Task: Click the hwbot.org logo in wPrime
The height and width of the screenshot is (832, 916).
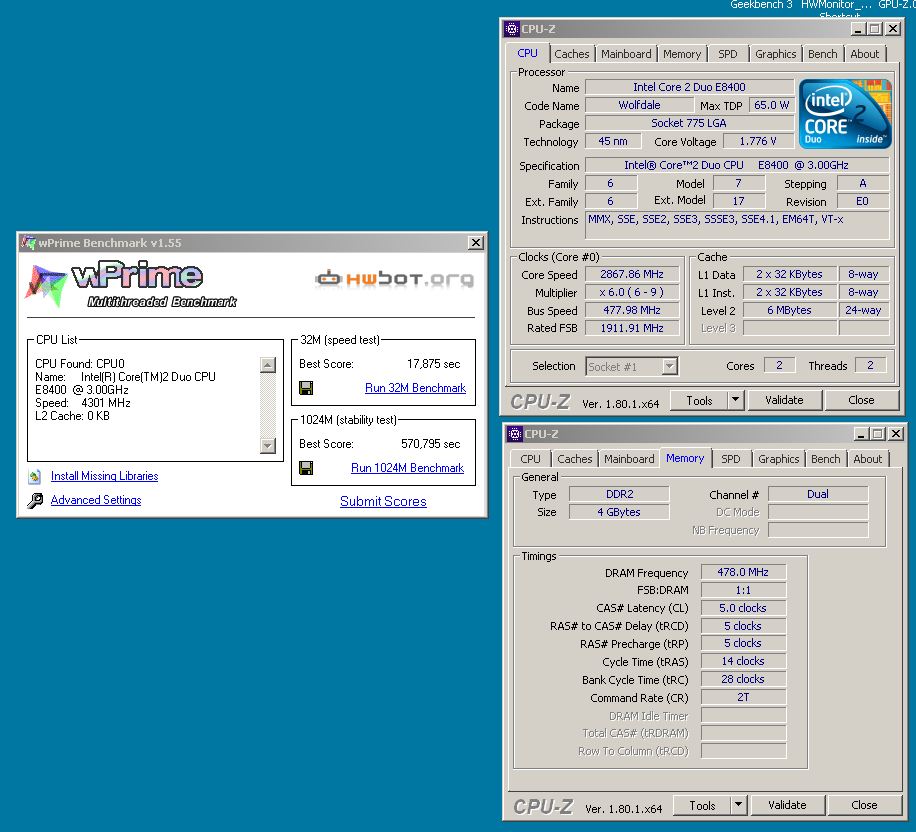Action: (x=394, y=279)
